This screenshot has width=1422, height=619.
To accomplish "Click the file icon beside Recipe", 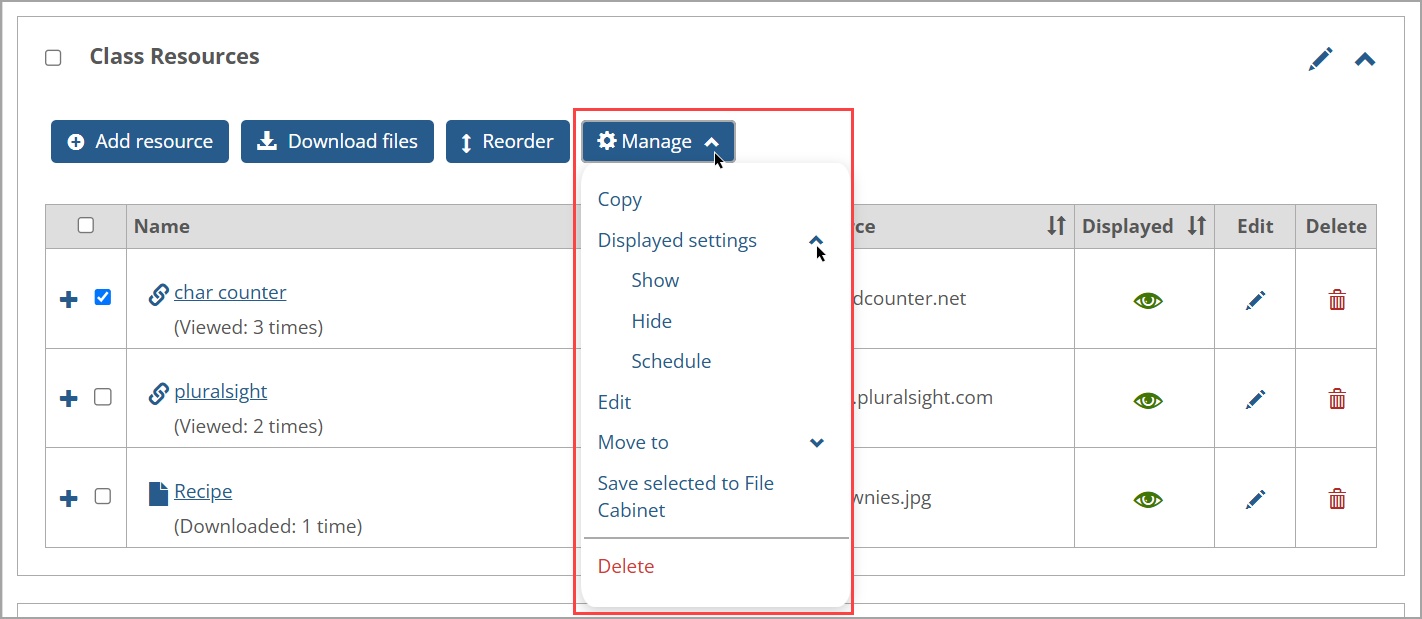I will click(x=158, y=491).
